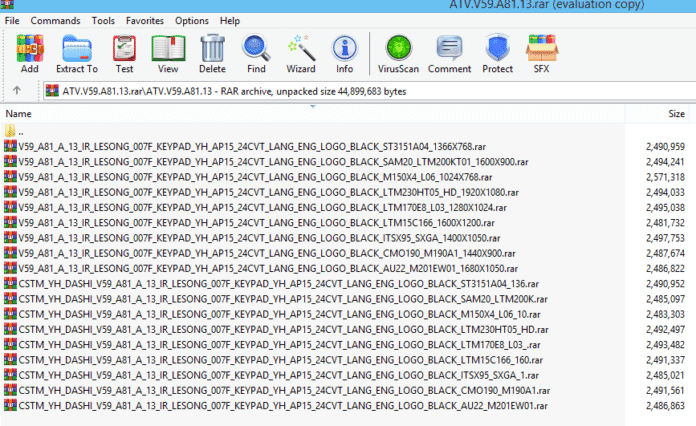The width and height of the screenshot is (696, 426).
Task: Open the Commands menu
Action: (55, 20)
